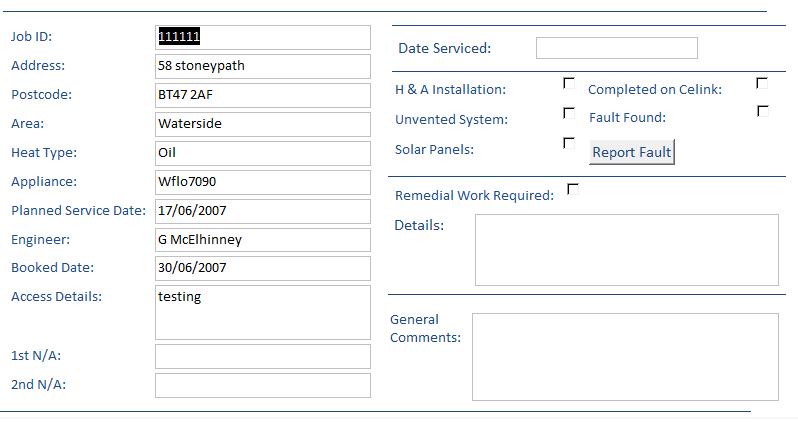The width and height of the screenshot is (798, 422).
Task: Focus the remedial Details text area
Action: [x=626, y=250]
